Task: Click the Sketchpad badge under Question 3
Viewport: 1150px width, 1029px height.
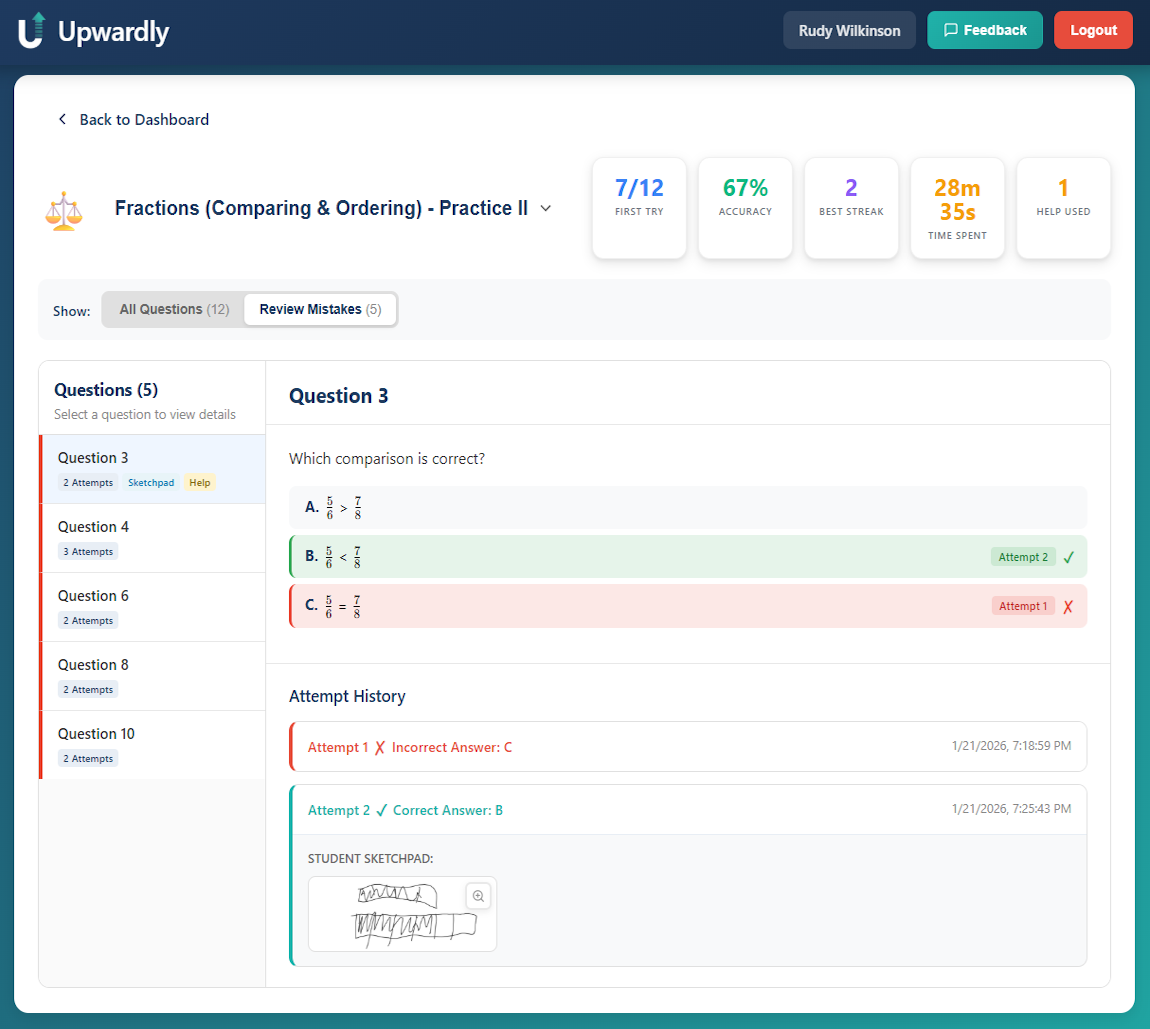Action: (x=151, y=483)
